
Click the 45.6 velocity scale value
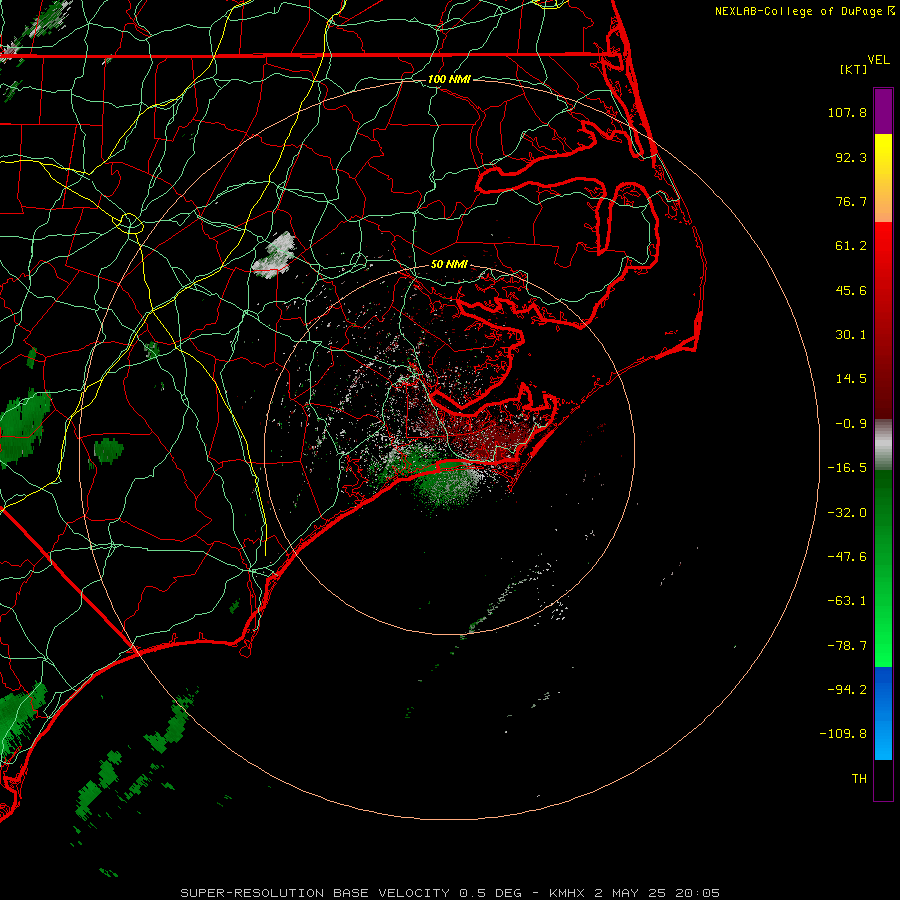(851, 290)
